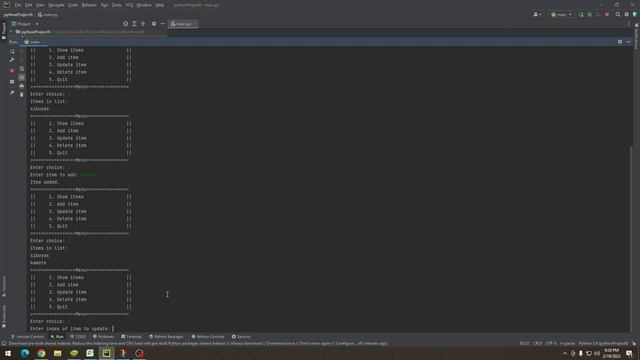Switch to main.py editor tab

[183, 24]
